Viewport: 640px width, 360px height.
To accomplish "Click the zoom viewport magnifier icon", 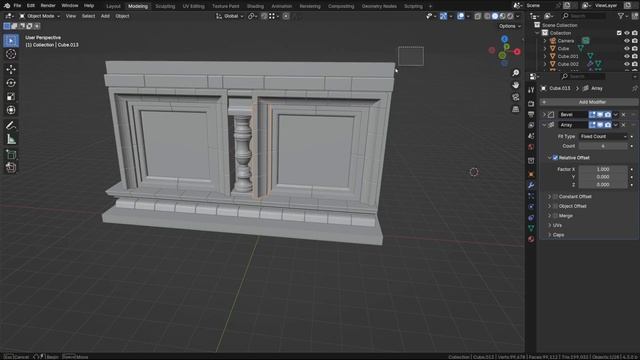I will [516, 73].
